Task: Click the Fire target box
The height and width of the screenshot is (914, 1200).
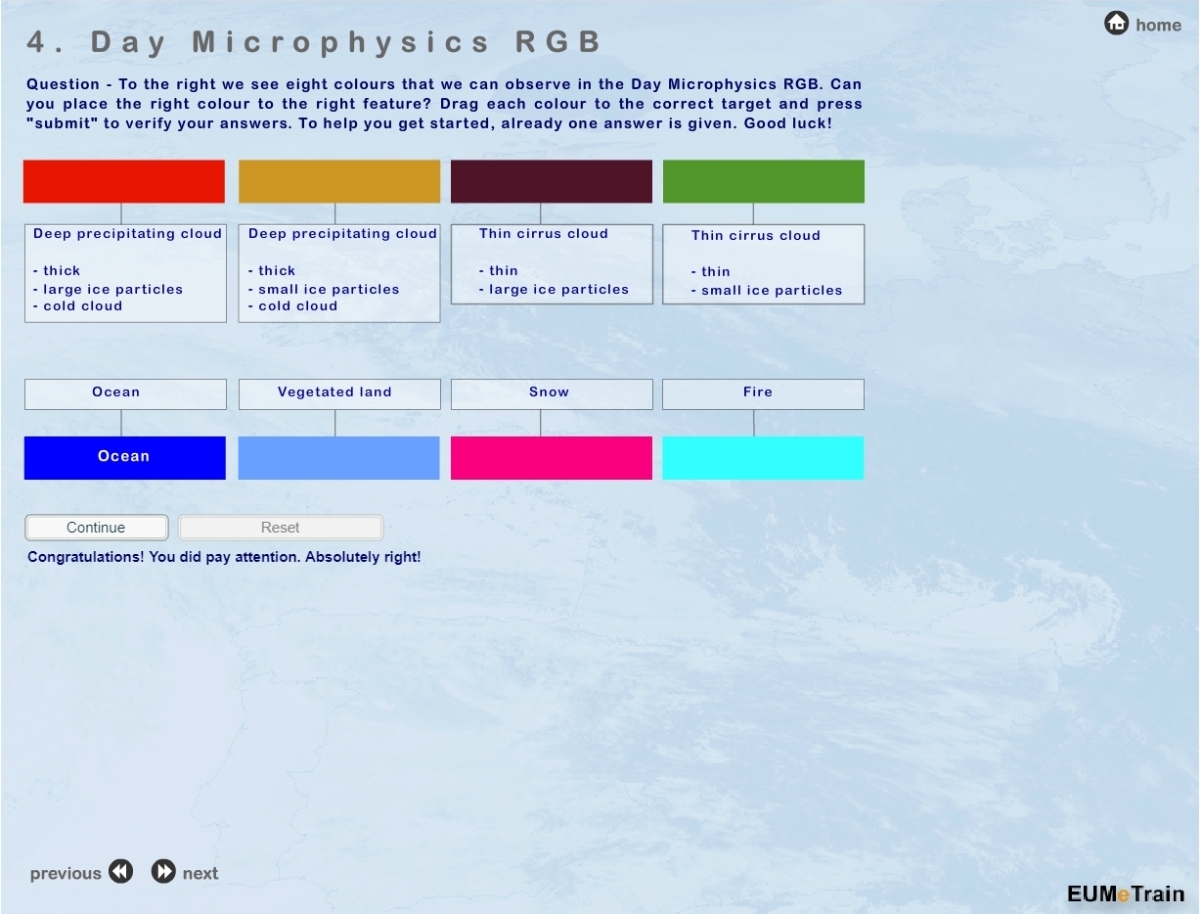Action: pyautogui.click(x=763, y=393)
